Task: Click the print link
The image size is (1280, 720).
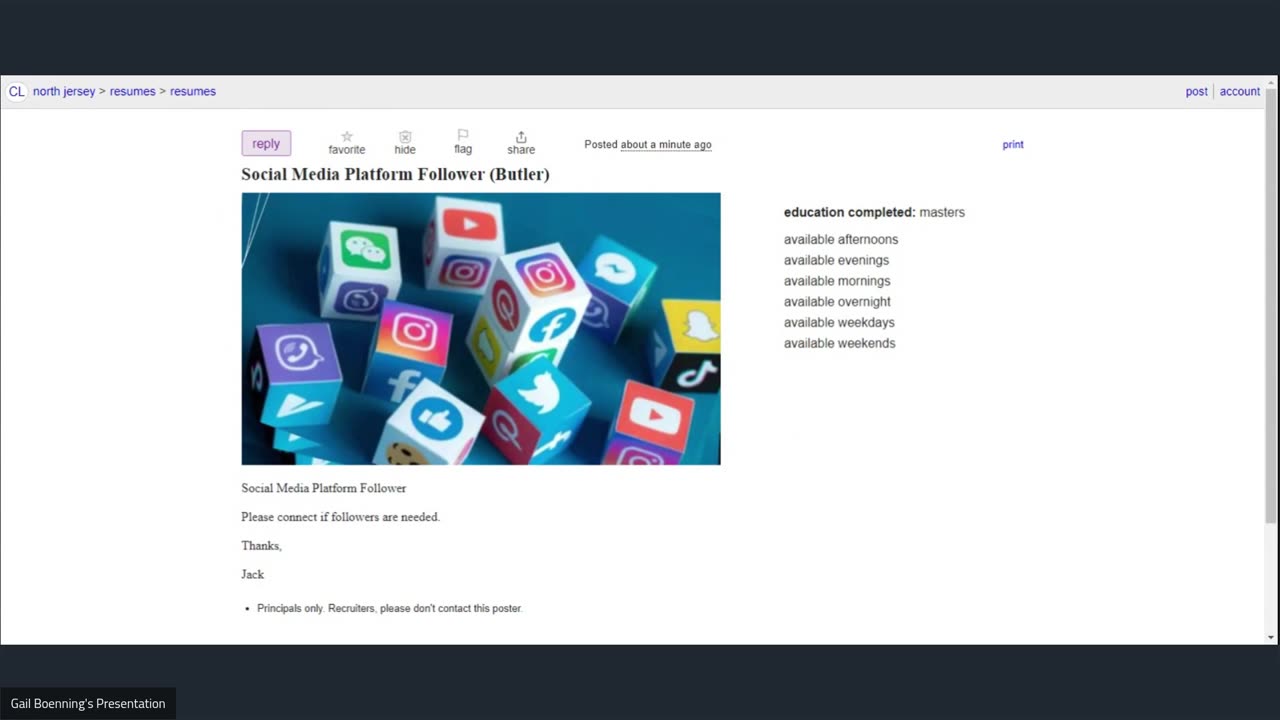Action: 1013,144
